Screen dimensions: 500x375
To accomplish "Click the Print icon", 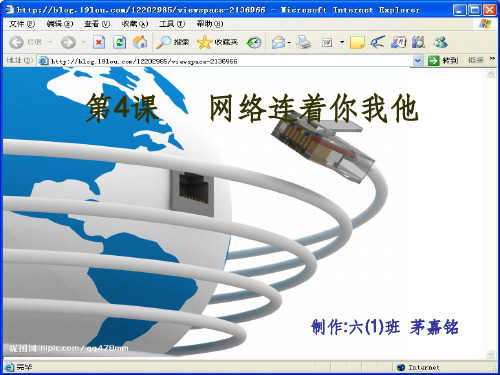I will (x=303, y=42).
